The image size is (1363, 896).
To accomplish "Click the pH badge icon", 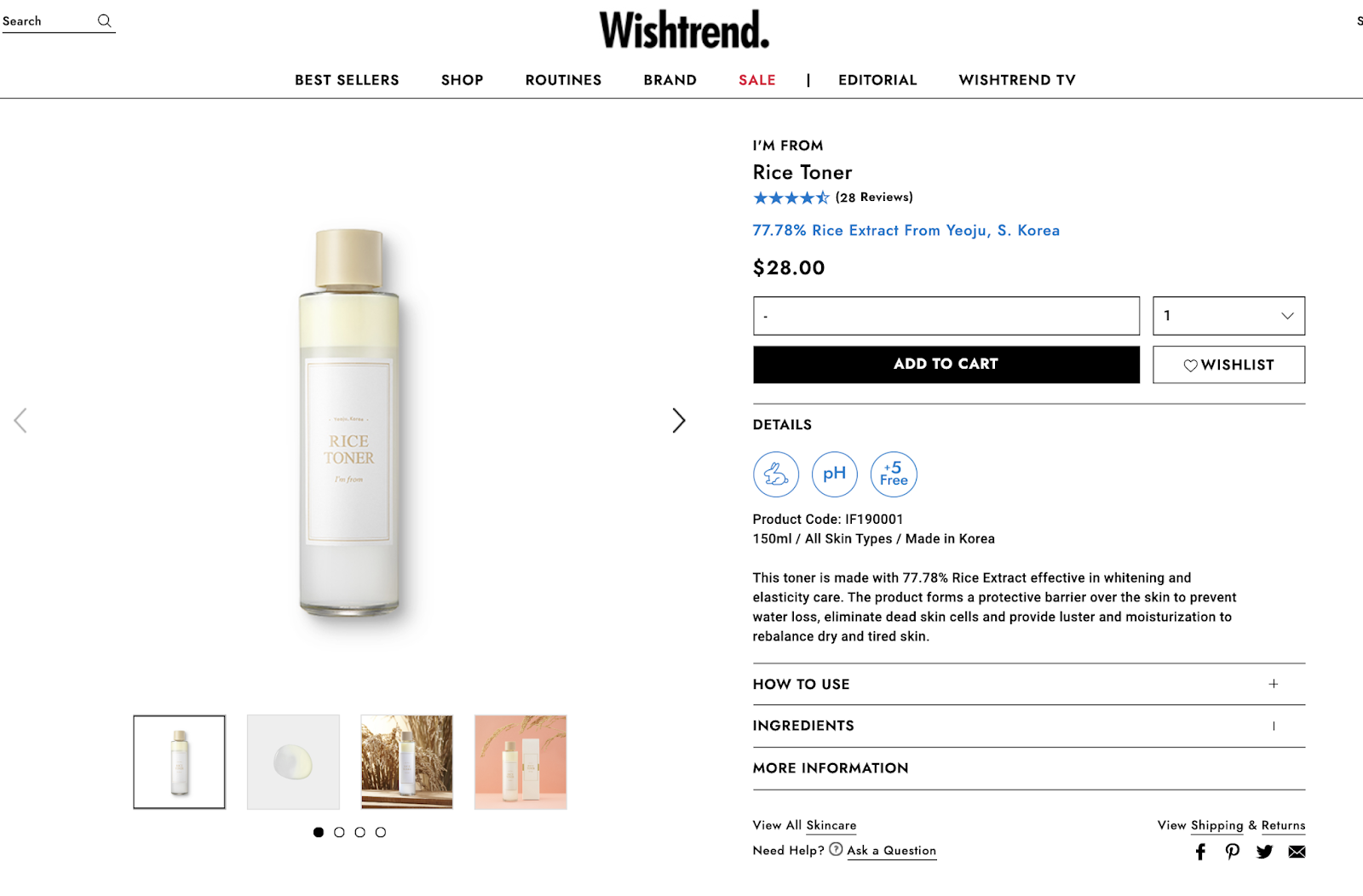I will tap(834, 474).
